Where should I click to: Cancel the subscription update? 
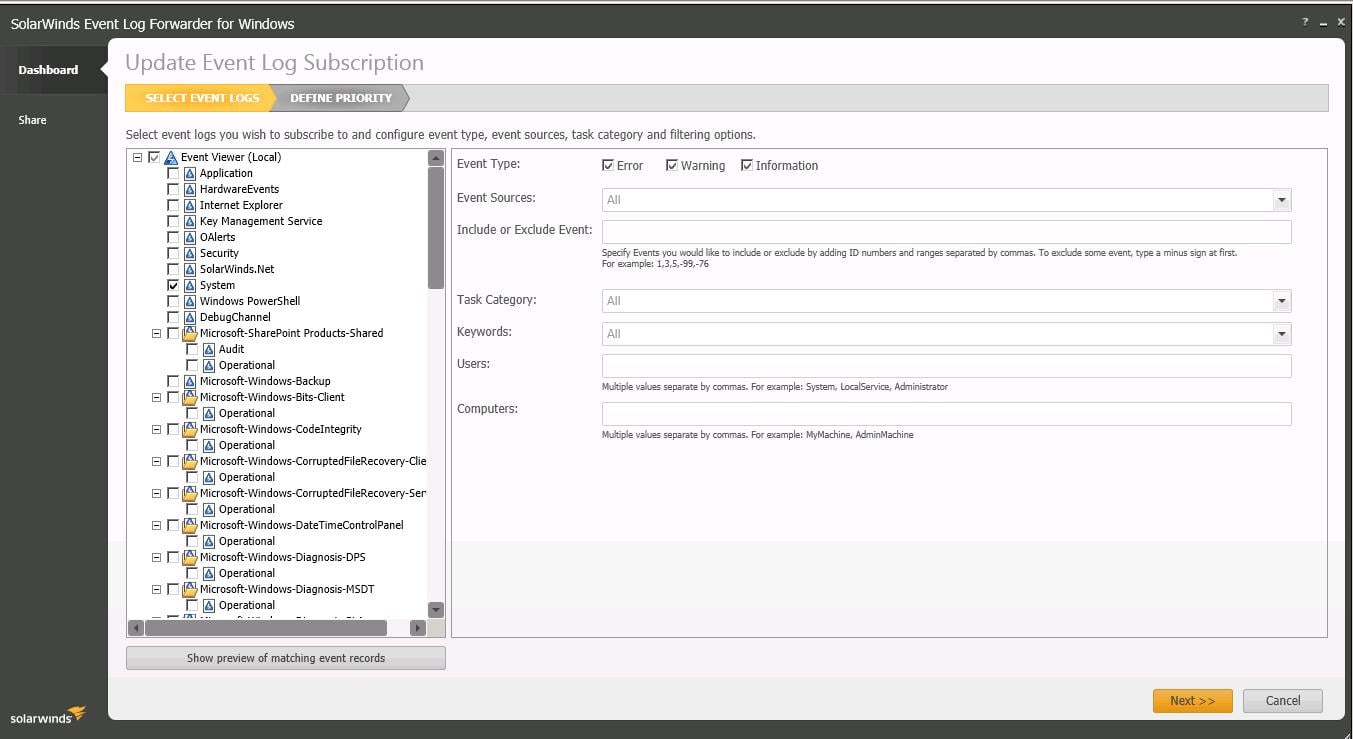click(1283, 701)
